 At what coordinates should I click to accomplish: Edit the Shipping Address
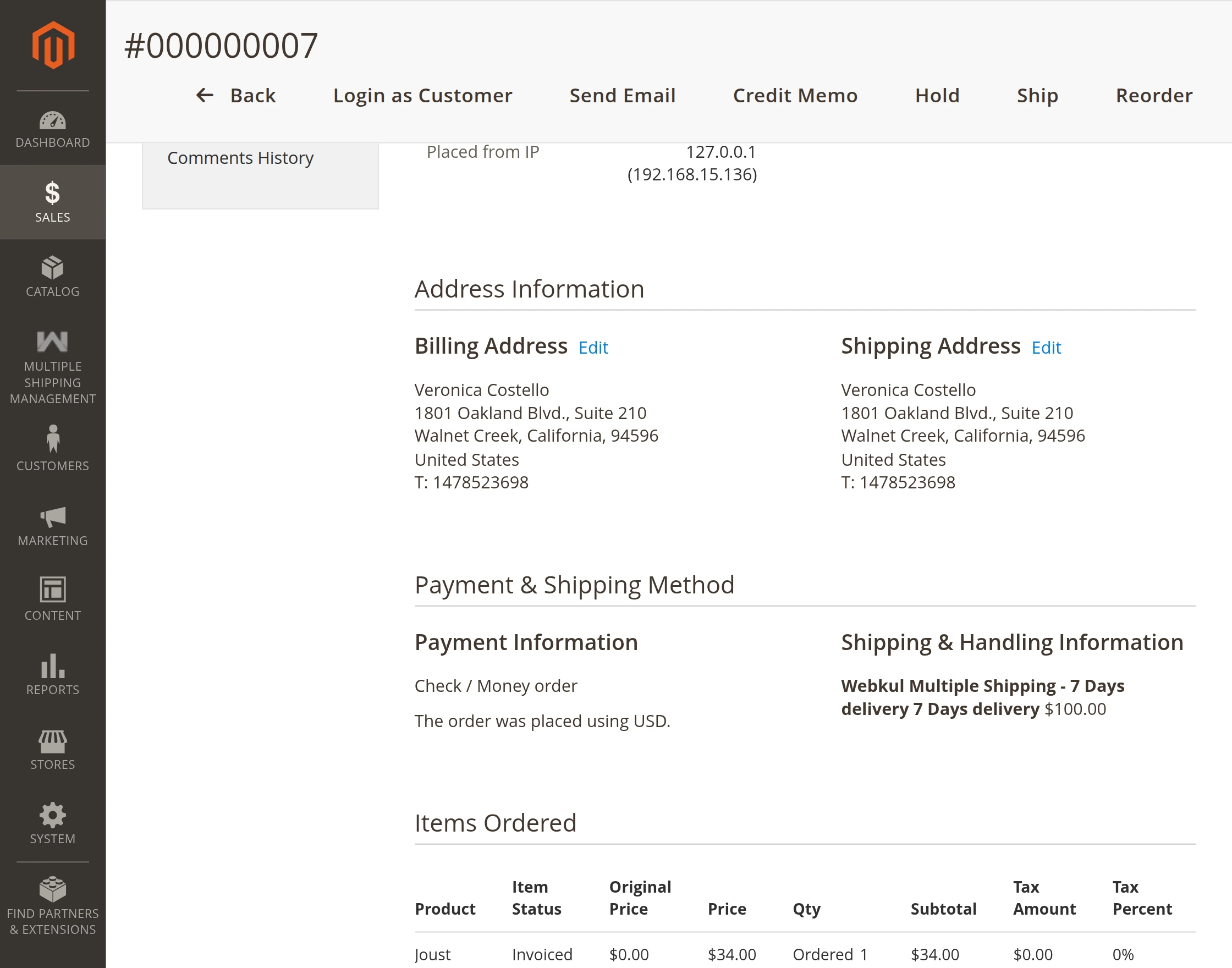(1046, 348)
